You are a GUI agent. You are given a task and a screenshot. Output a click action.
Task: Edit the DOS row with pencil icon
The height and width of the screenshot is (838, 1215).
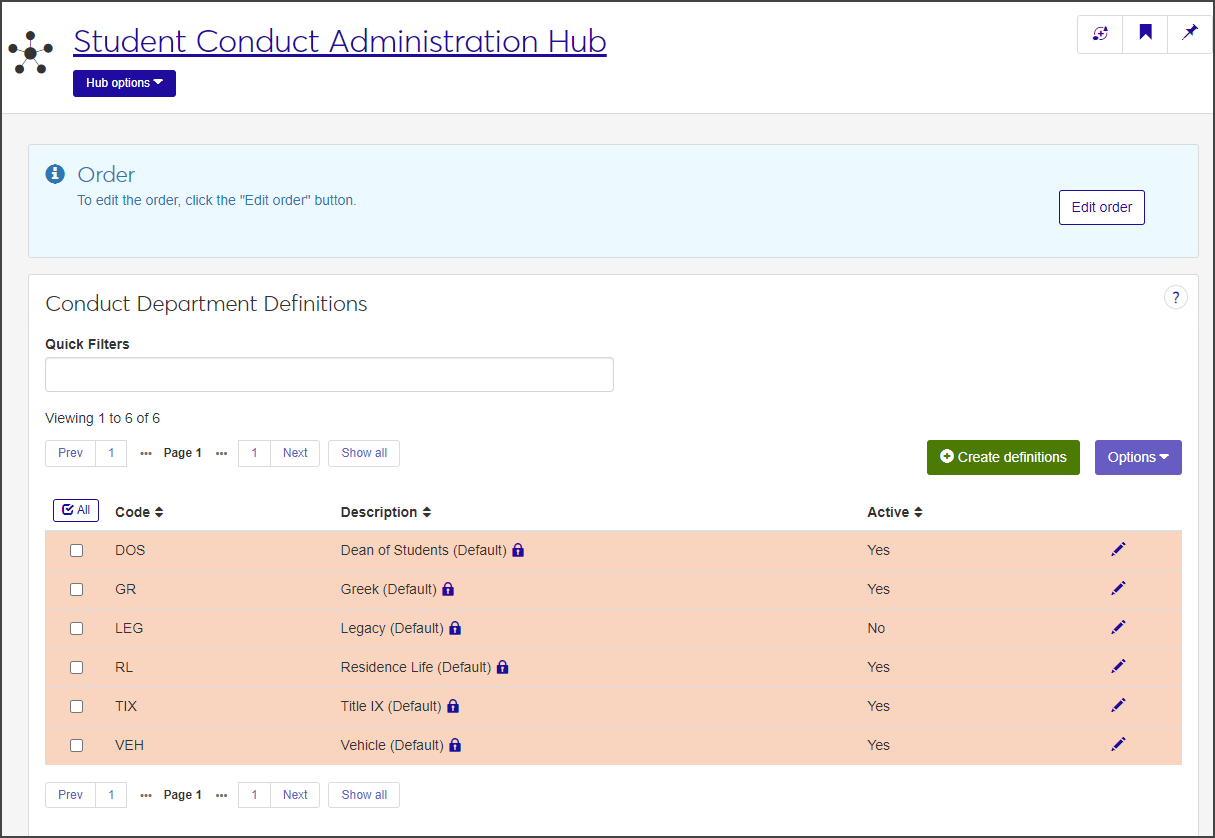coord(1118,549)
